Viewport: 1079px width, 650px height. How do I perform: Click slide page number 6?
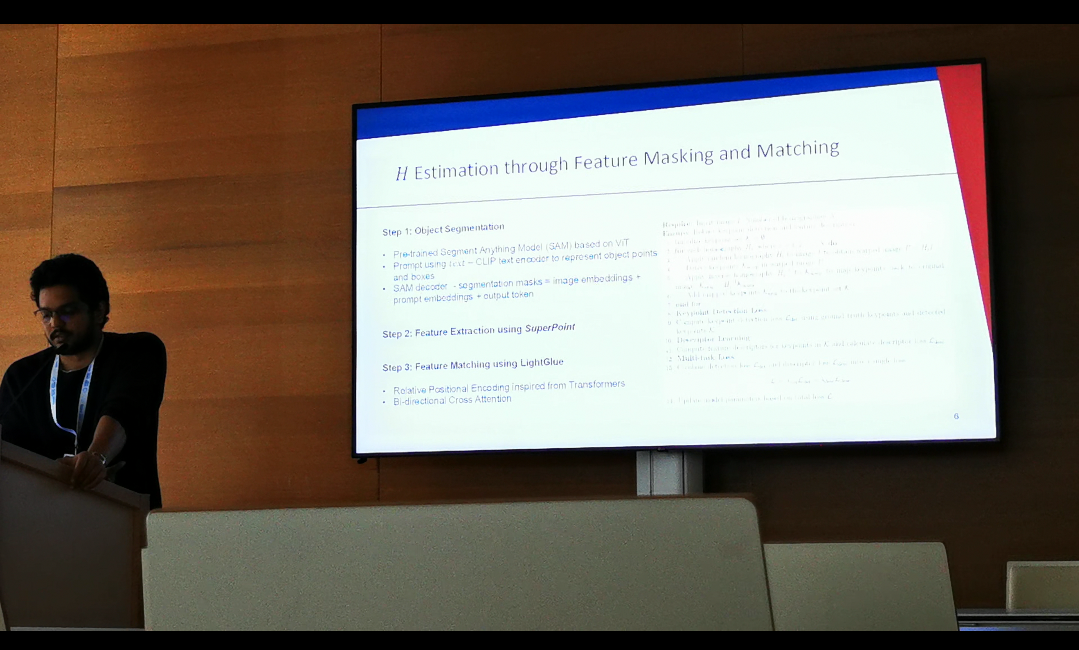click(956, 415)
